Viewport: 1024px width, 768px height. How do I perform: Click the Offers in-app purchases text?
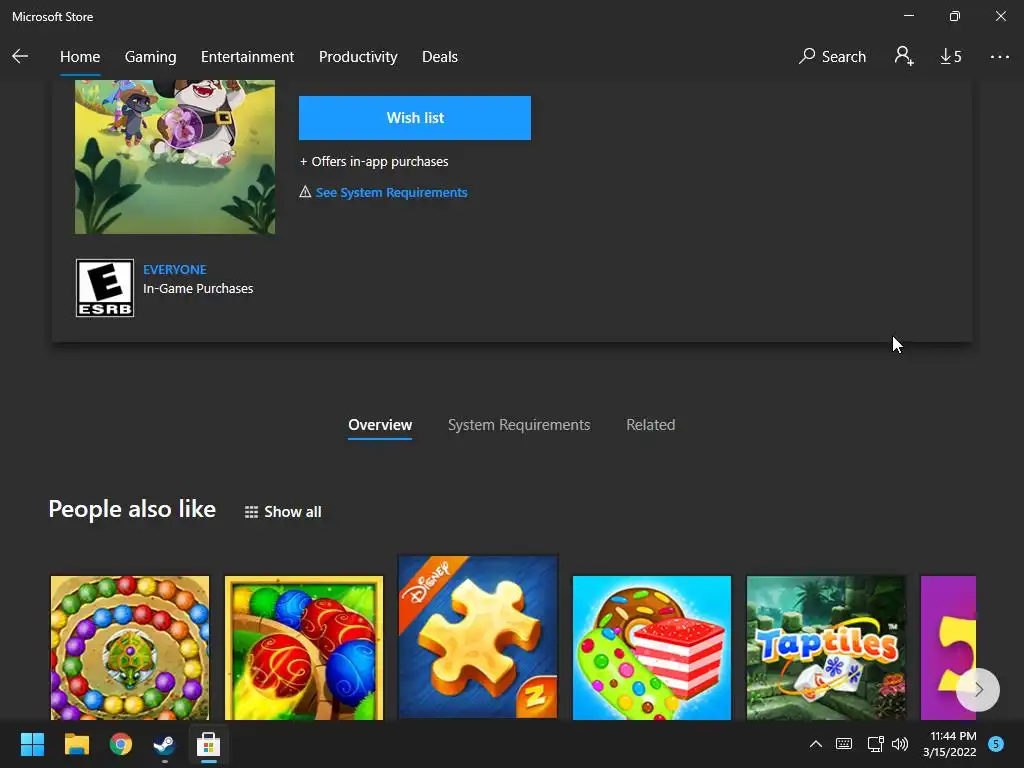coord(374,162)
